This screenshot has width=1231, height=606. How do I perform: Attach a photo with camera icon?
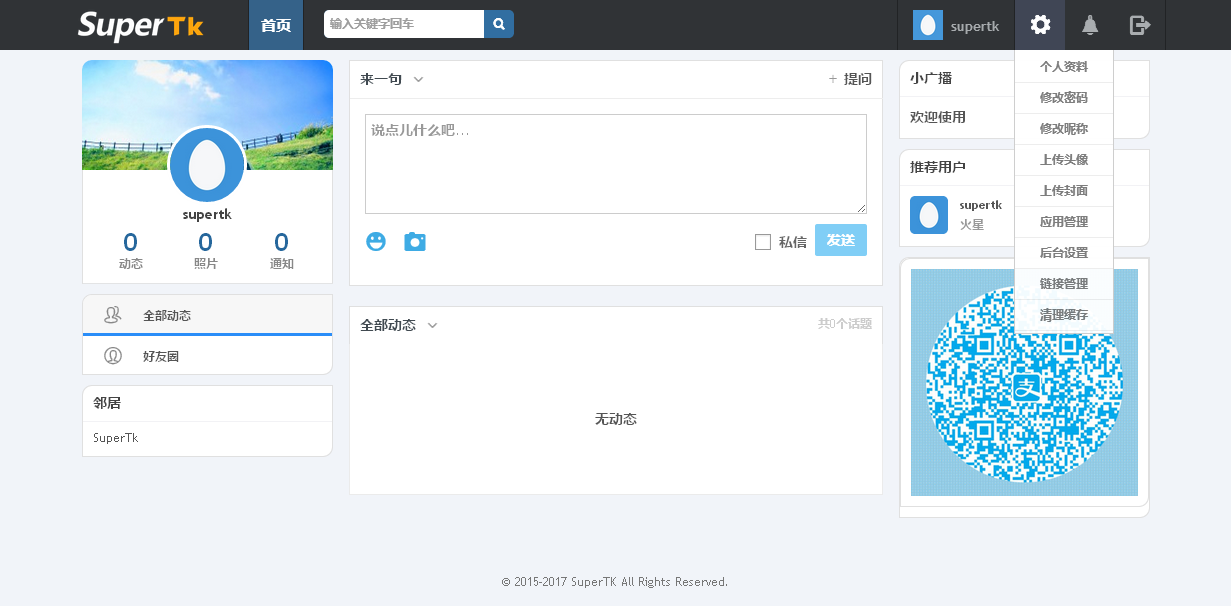click(415, 241)
